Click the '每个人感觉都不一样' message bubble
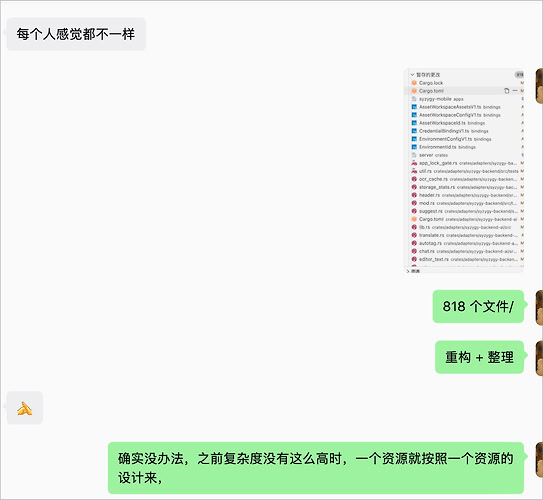543x500 pixels. click(x=76, y=34)
